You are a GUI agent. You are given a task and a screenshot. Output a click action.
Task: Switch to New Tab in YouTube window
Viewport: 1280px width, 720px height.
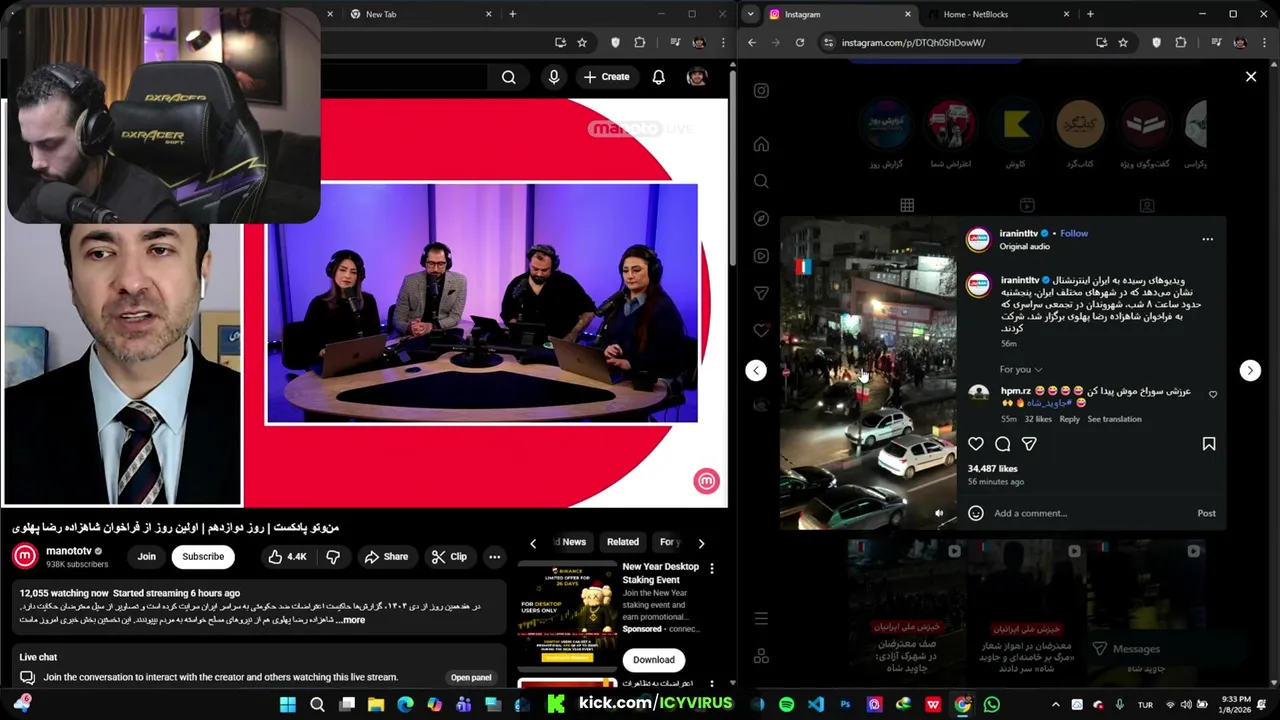click(420, 14)
